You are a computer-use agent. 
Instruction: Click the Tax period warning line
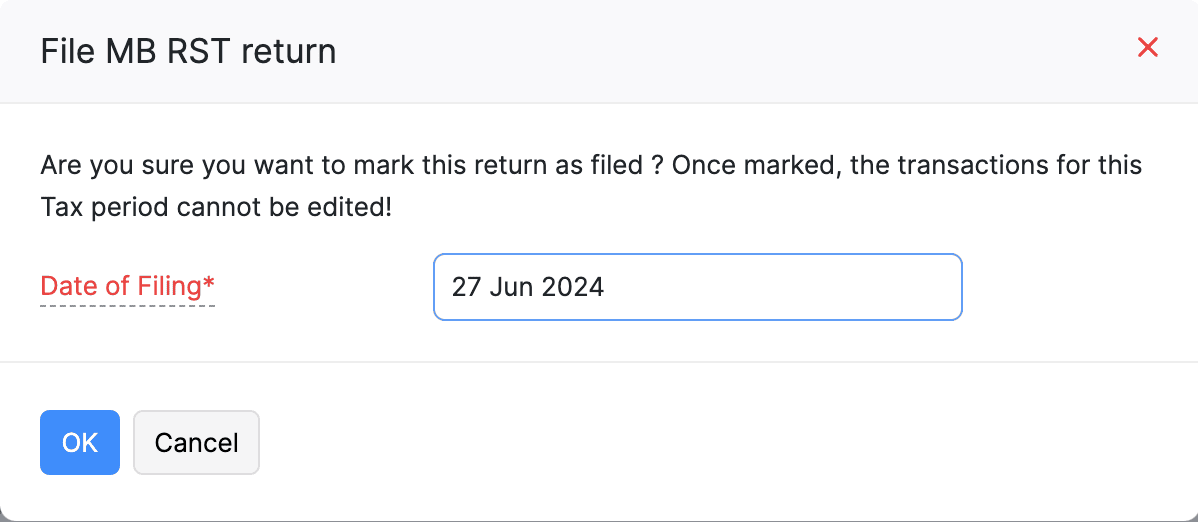point(215,209)
